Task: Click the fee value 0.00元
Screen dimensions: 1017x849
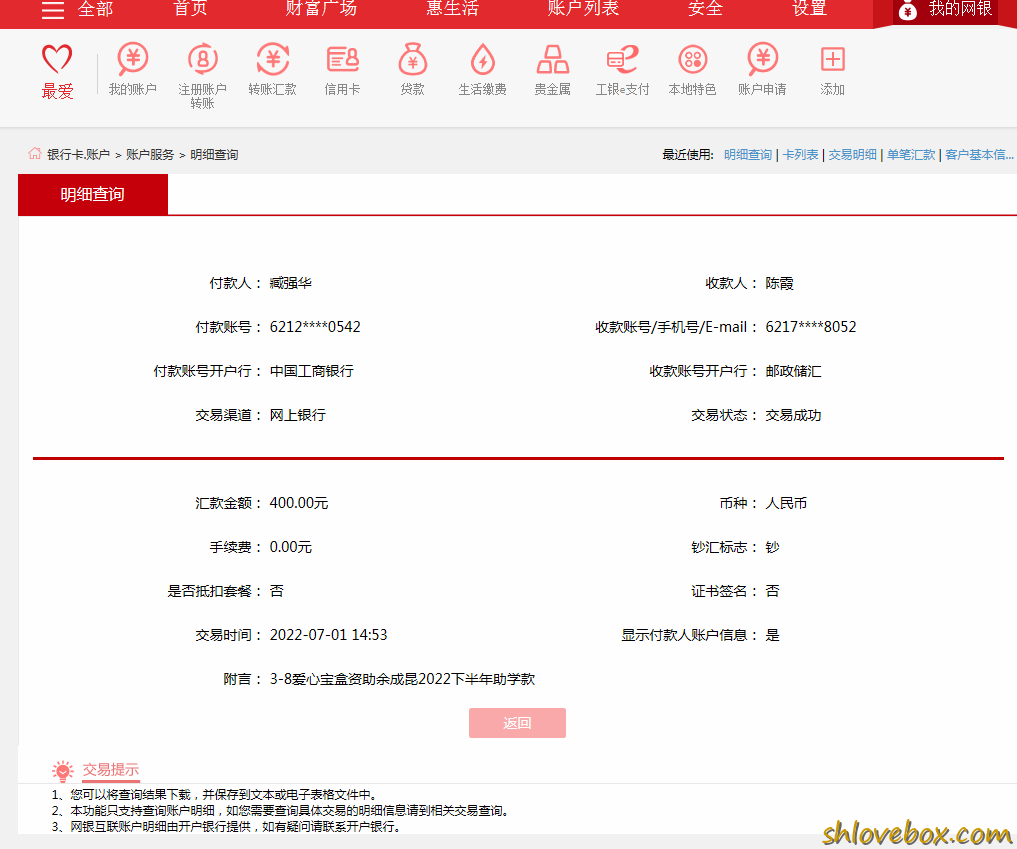Action: 291,547
